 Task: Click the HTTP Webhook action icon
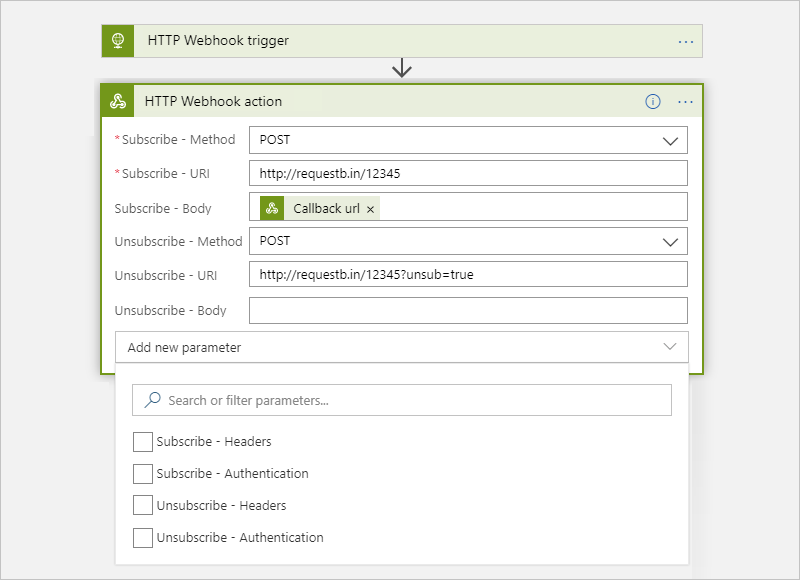coord(117,101)
